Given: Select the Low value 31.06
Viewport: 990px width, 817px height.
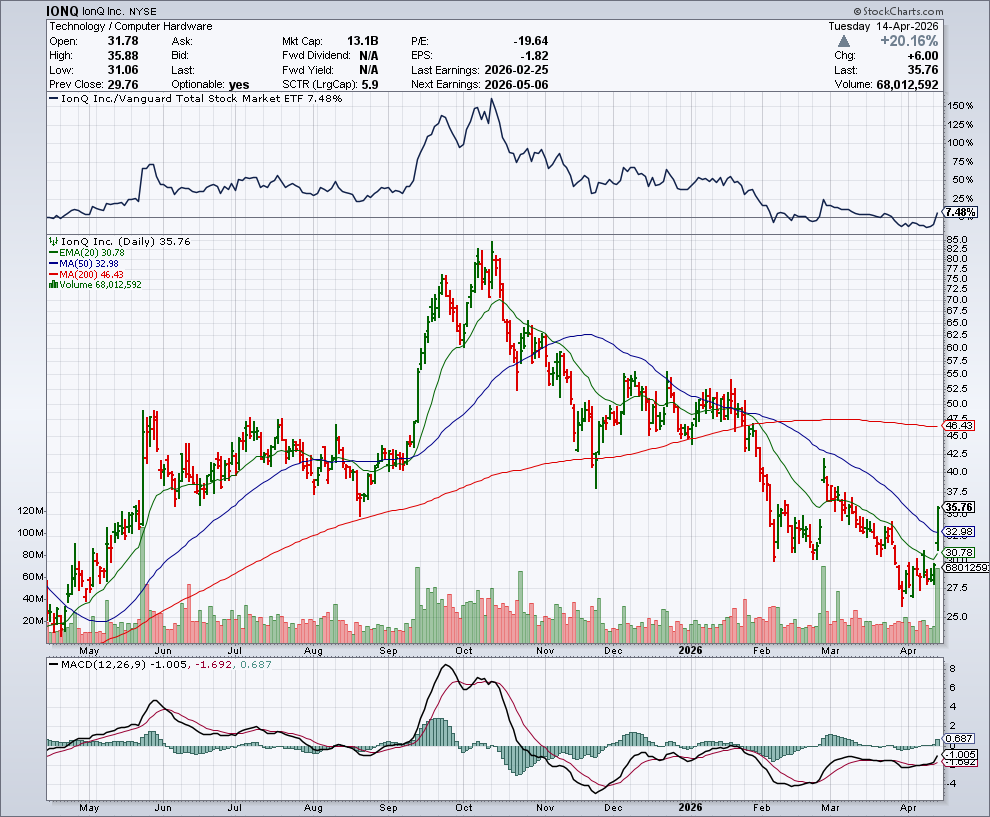Looking at the screenshot, I should tap(122, 70).
